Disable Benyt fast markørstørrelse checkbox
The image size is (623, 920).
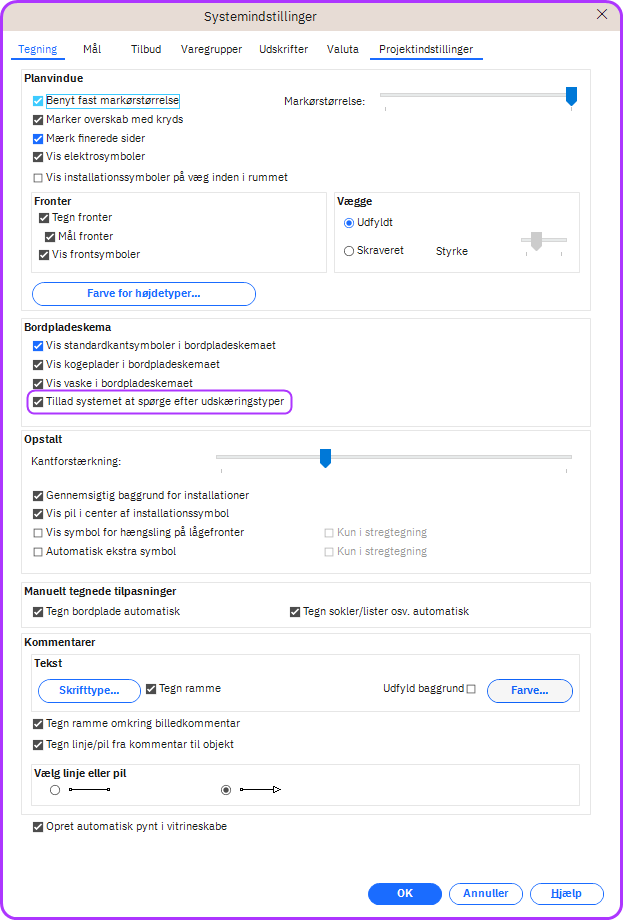pyautogui.click(x=38, y=101)
